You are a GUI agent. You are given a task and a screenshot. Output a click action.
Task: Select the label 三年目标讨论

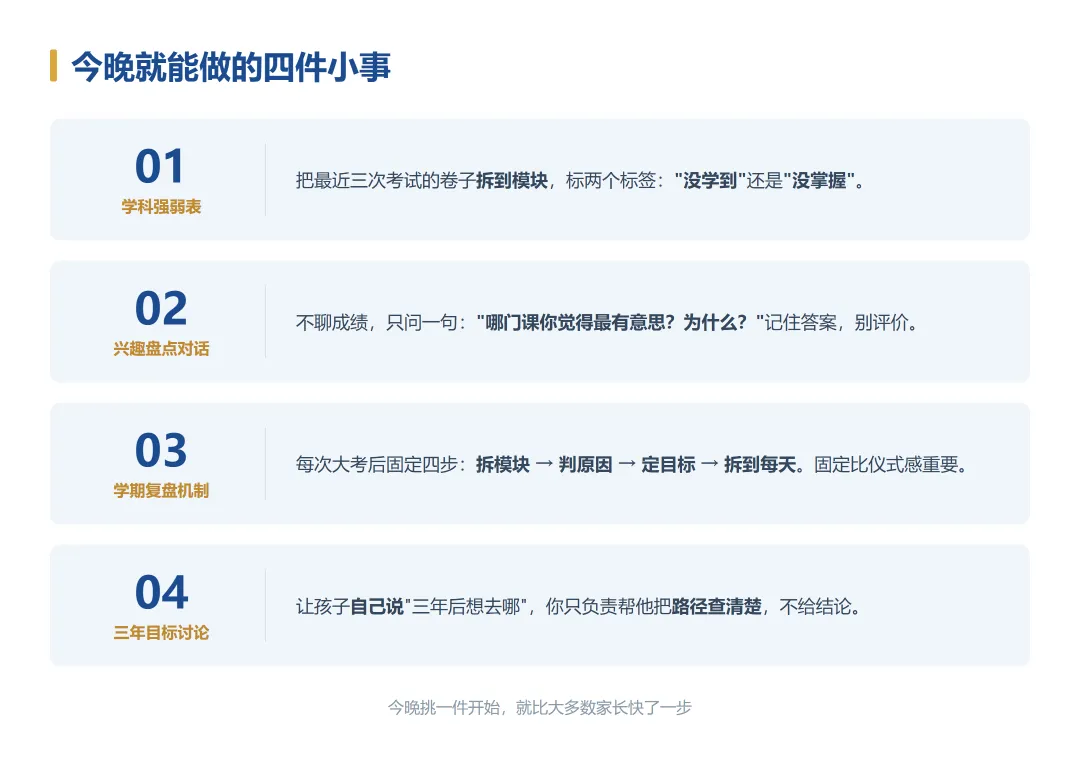click(x=161, y=633)
